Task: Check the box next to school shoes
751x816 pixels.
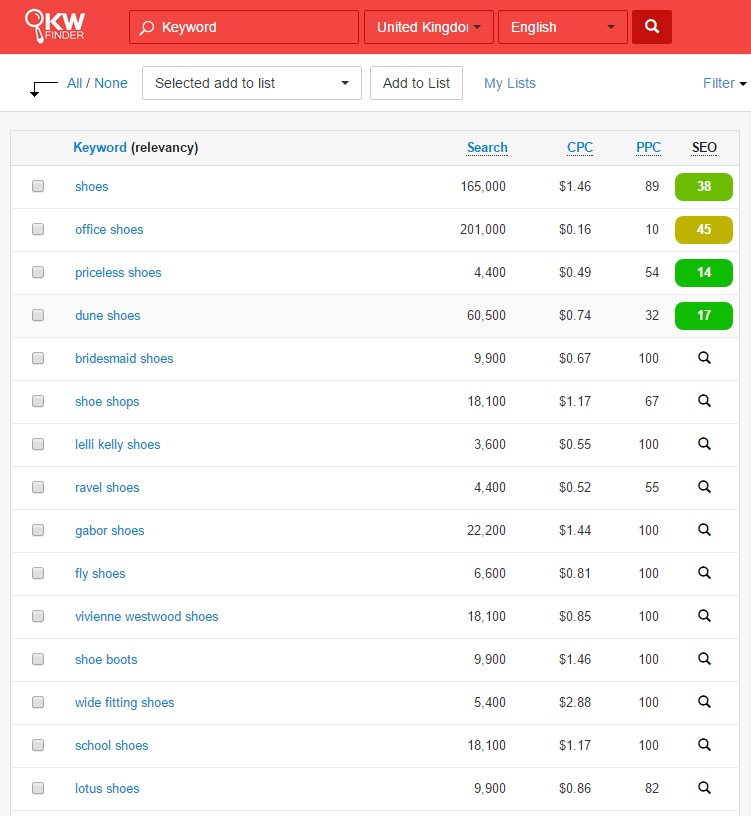Action: click(x=38, y=745)
